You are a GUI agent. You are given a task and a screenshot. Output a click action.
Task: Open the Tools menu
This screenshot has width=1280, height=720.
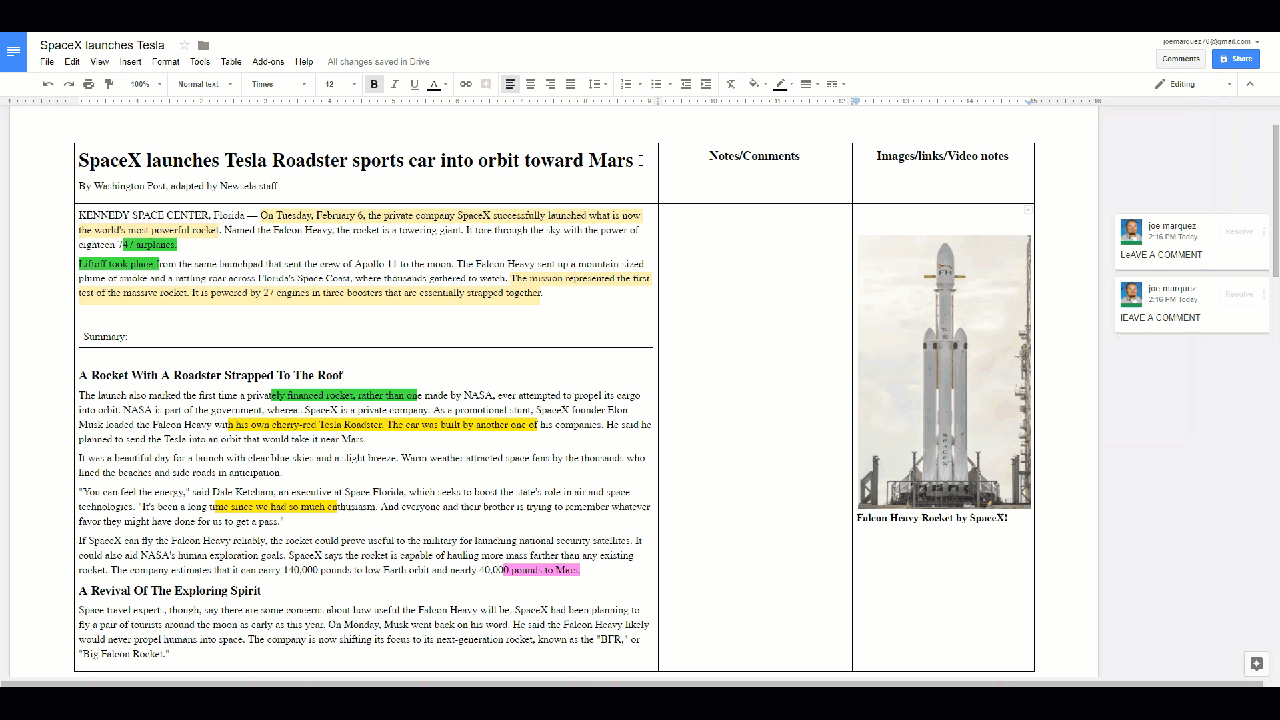click(x=200, y=62)
